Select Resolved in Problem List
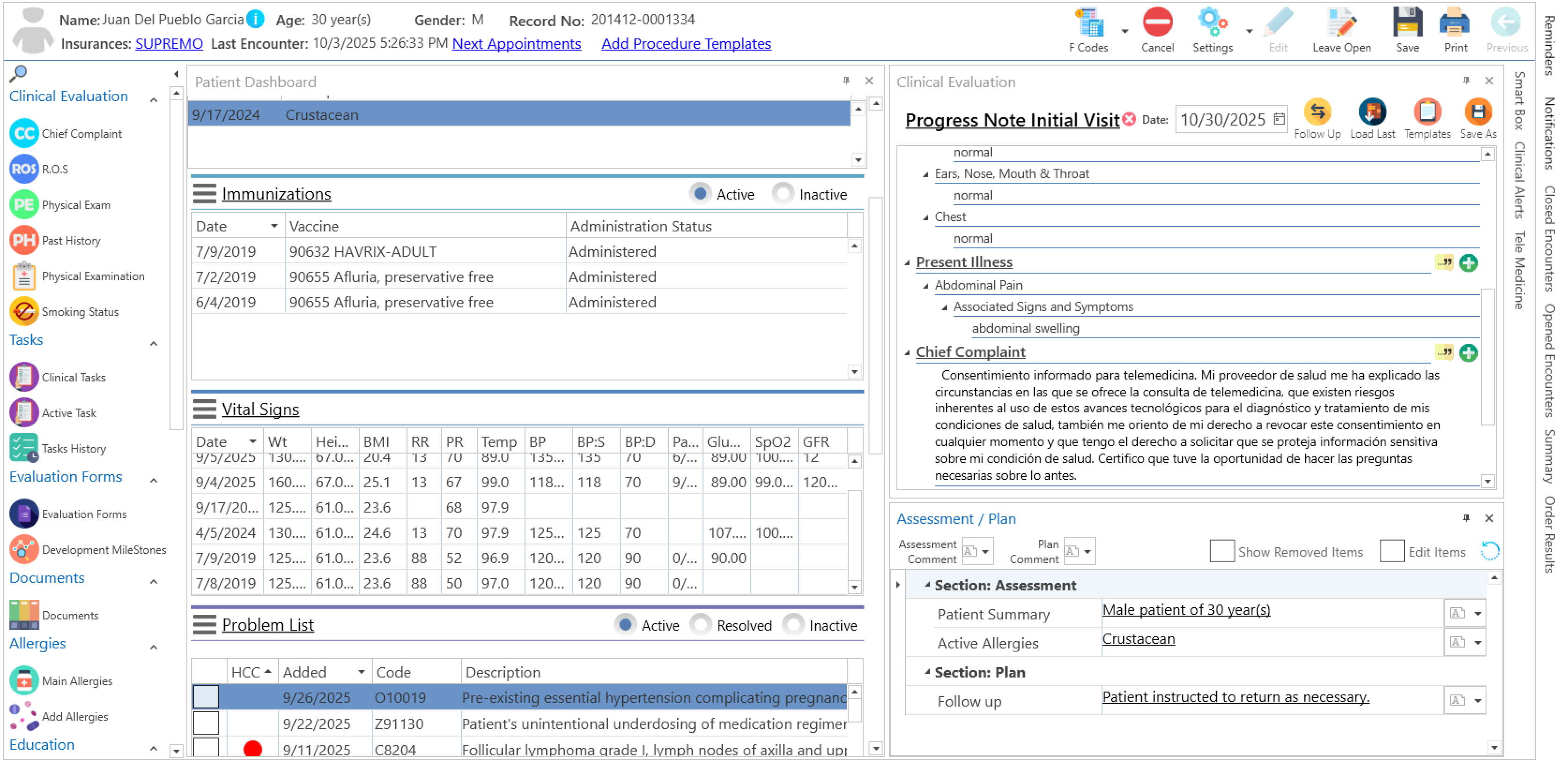Screen dimensions: 1568x760 (x=701, y=625)
